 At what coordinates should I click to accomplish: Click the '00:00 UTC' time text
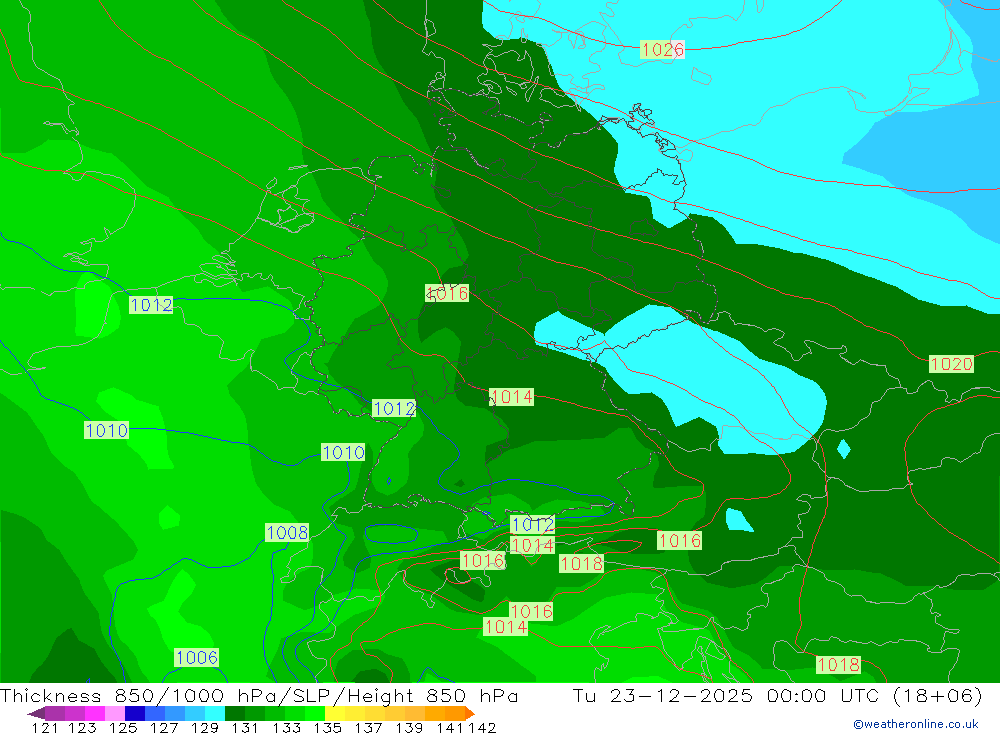(823, 695)
